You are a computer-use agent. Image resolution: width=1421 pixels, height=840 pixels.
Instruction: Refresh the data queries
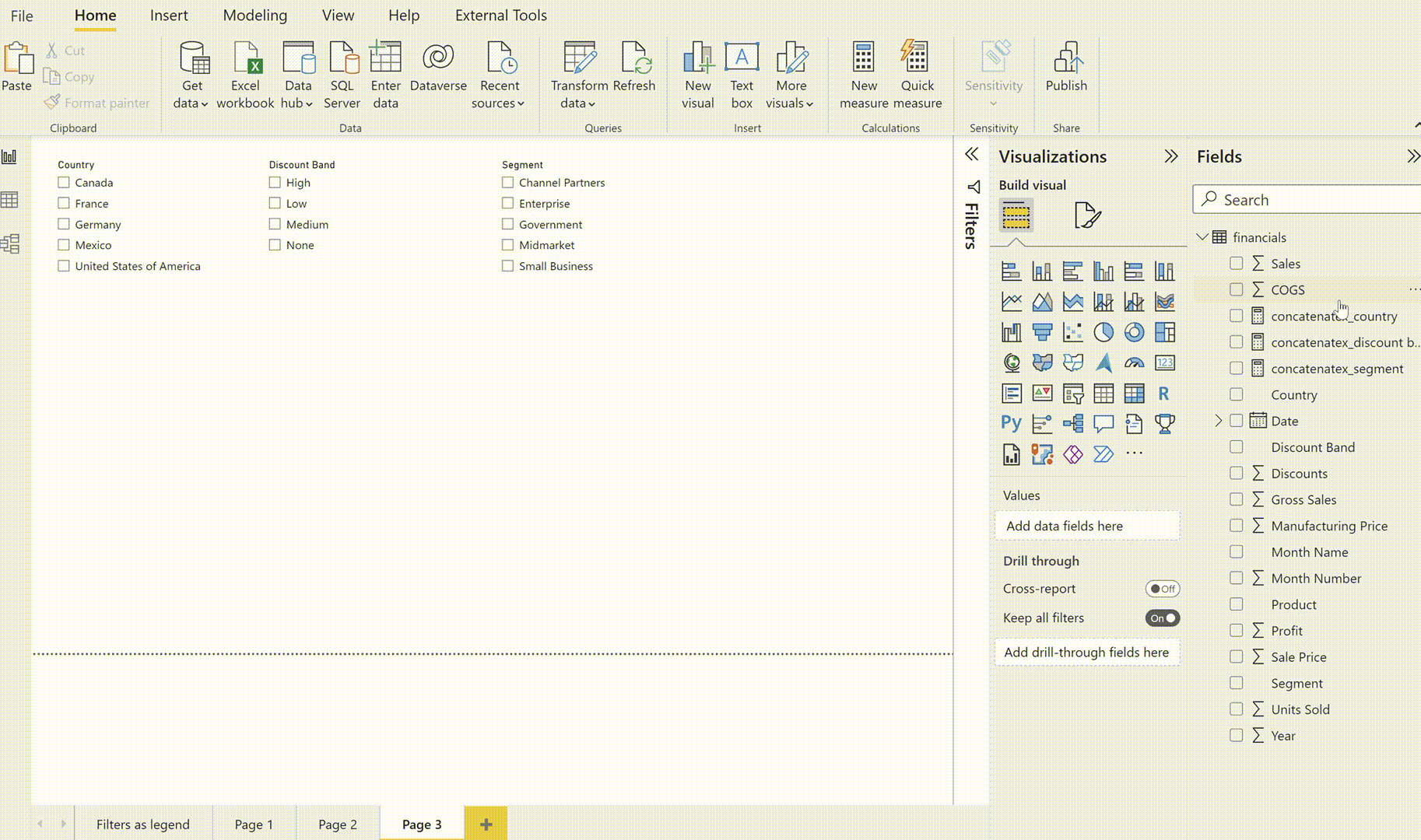tap(634, 68)
